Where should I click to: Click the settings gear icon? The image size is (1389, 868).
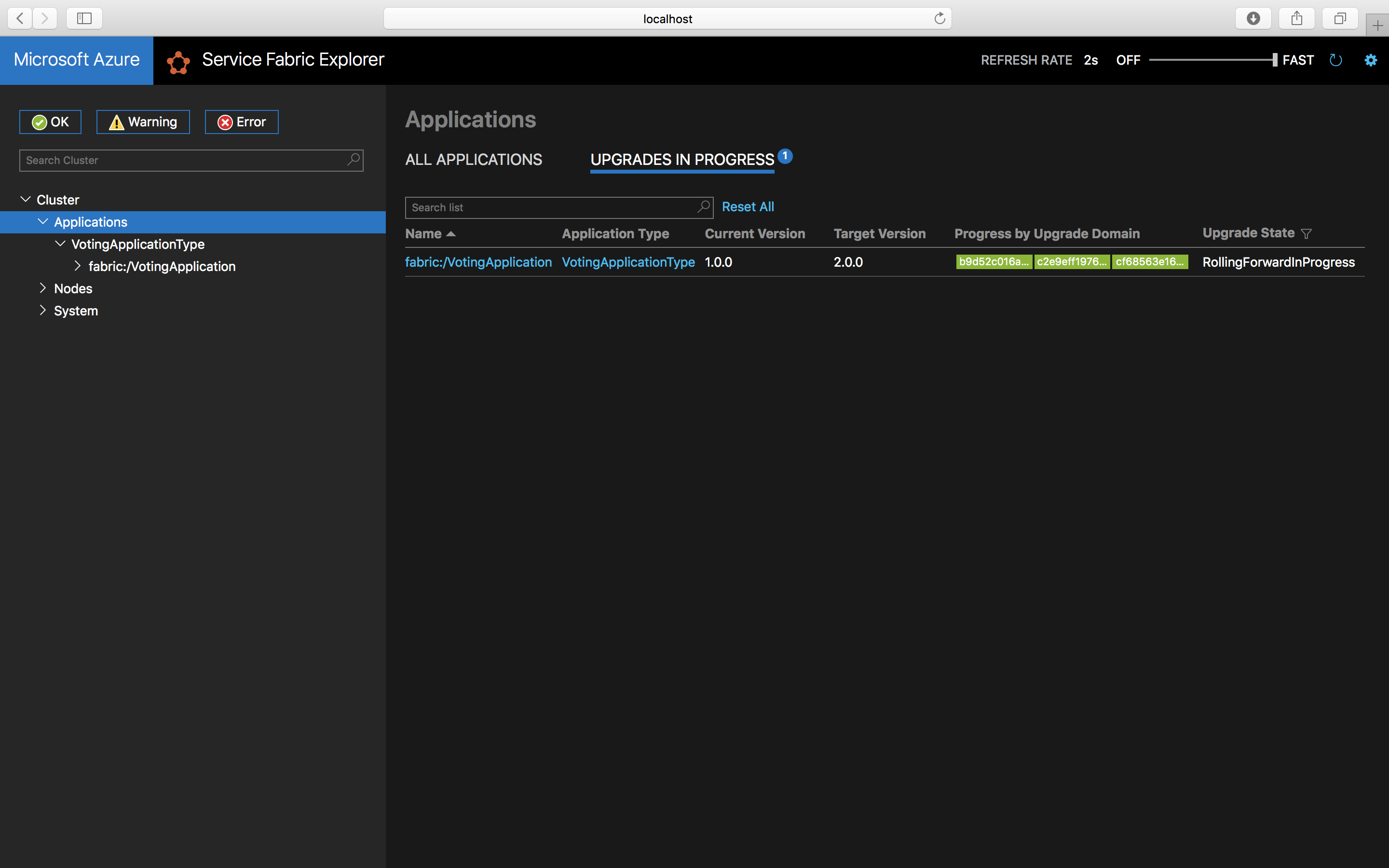coord(1371,60)
